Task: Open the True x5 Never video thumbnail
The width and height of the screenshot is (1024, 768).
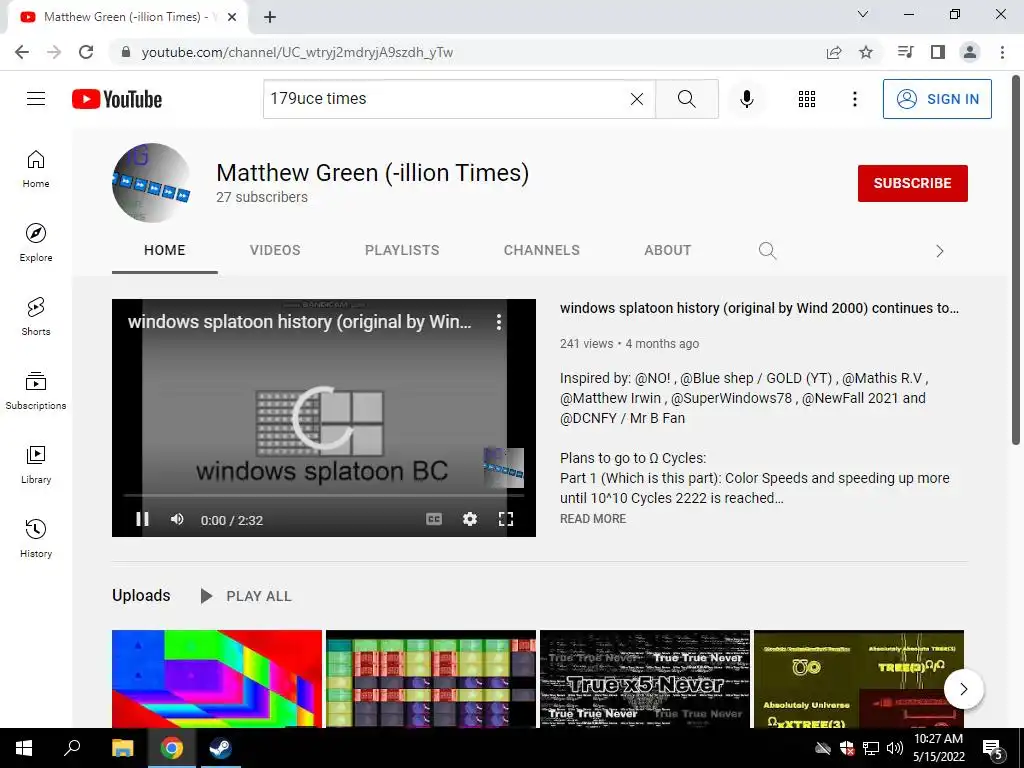Action: [x=645, y=679]
